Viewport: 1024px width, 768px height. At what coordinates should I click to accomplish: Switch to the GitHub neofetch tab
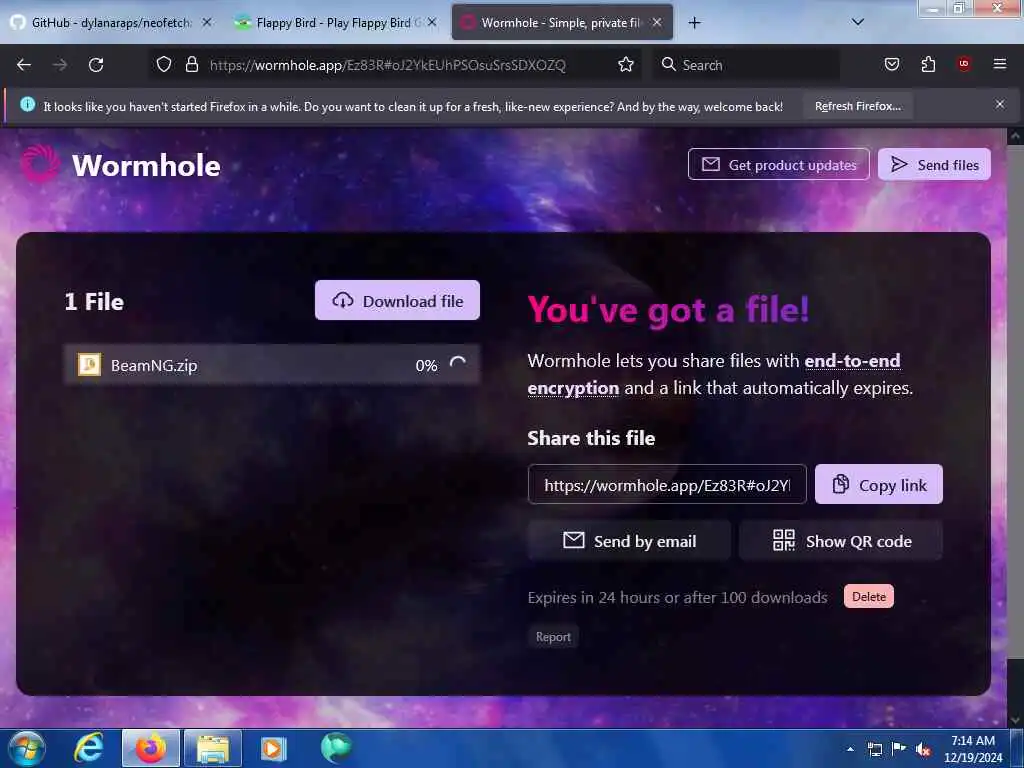(110, 23)
